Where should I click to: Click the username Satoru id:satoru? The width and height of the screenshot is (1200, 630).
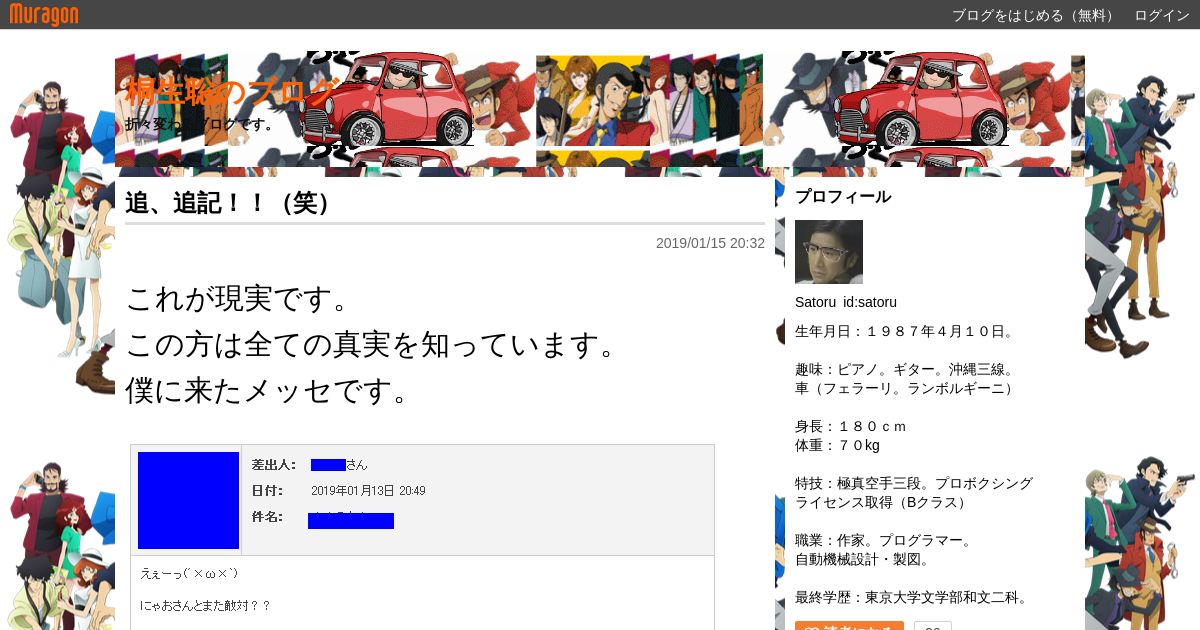click(846, 302)
